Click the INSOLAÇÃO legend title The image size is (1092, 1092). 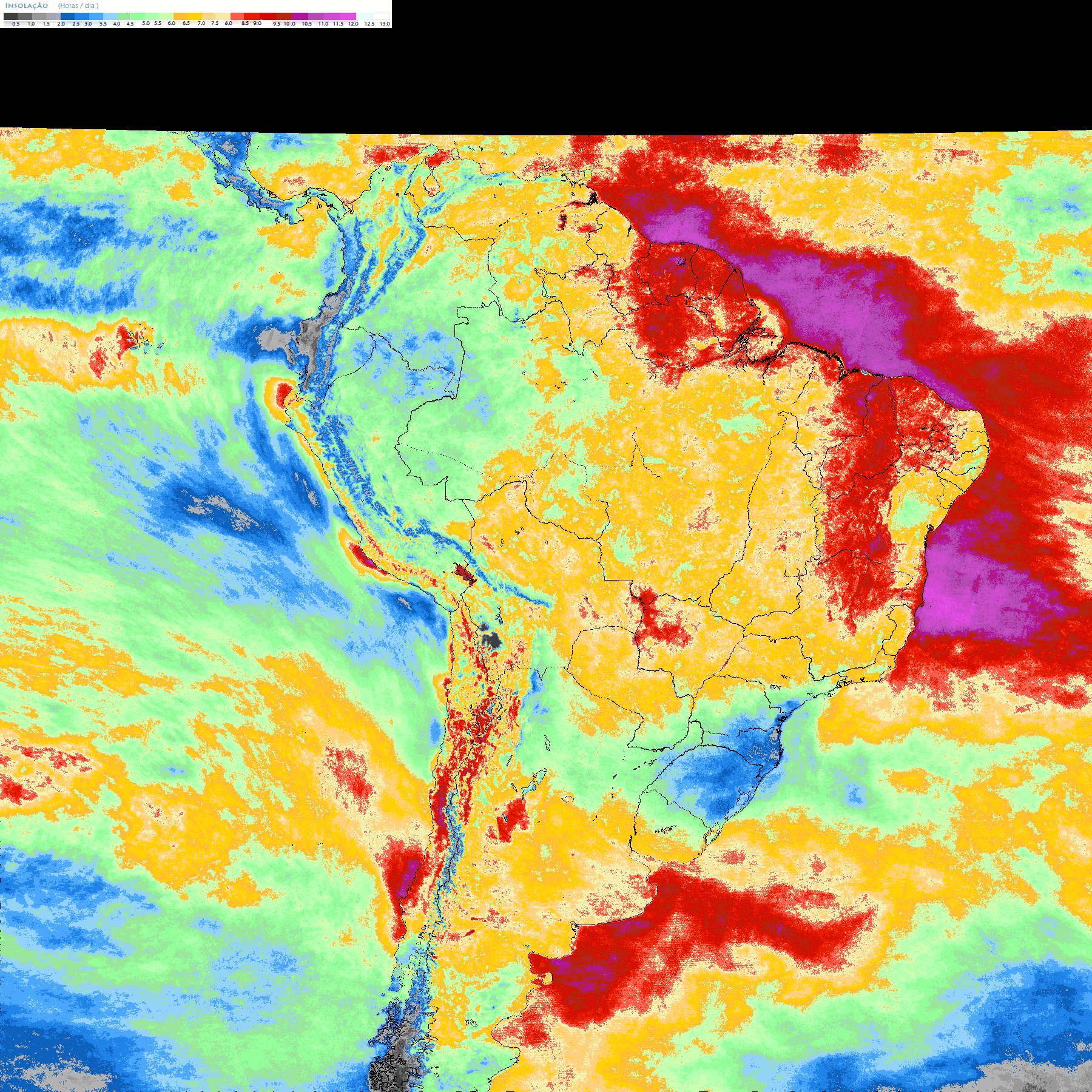click(27, 5)
